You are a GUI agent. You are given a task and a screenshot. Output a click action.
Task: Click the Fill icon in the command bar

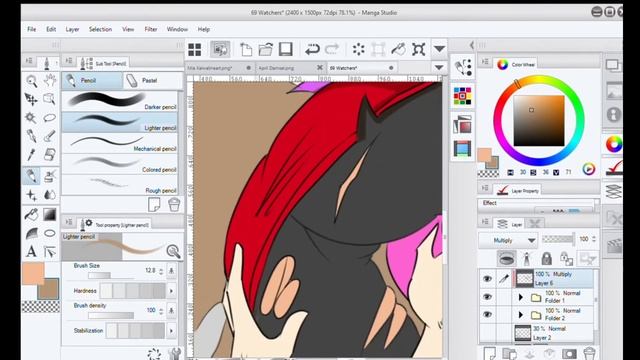[398, 49]
